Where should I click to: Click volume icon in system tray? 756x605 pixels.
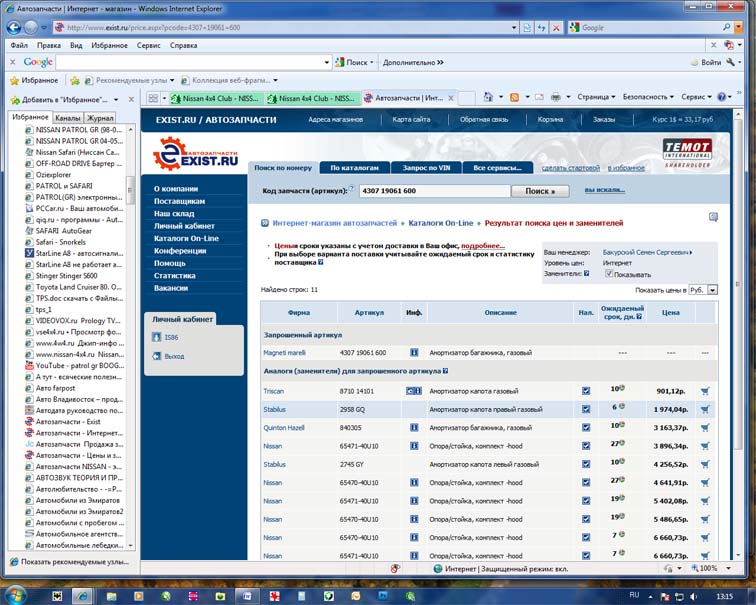click(x=693, y=596)
